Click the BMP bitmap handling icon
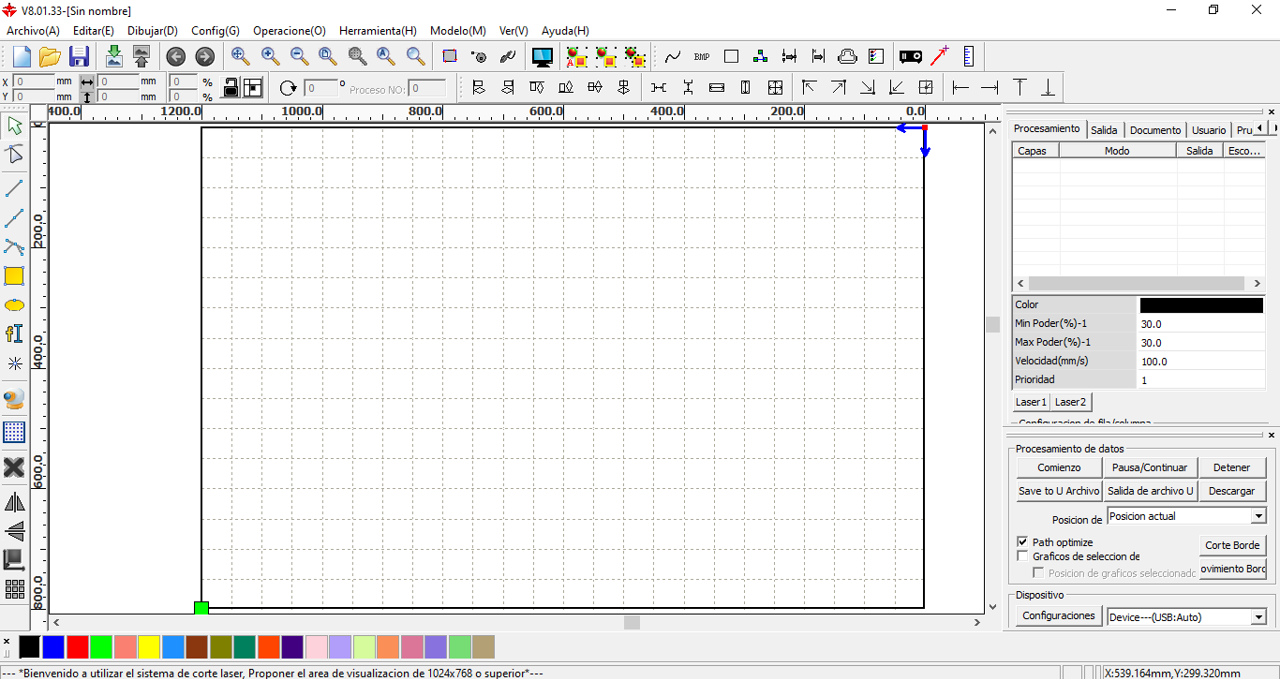 702,57
